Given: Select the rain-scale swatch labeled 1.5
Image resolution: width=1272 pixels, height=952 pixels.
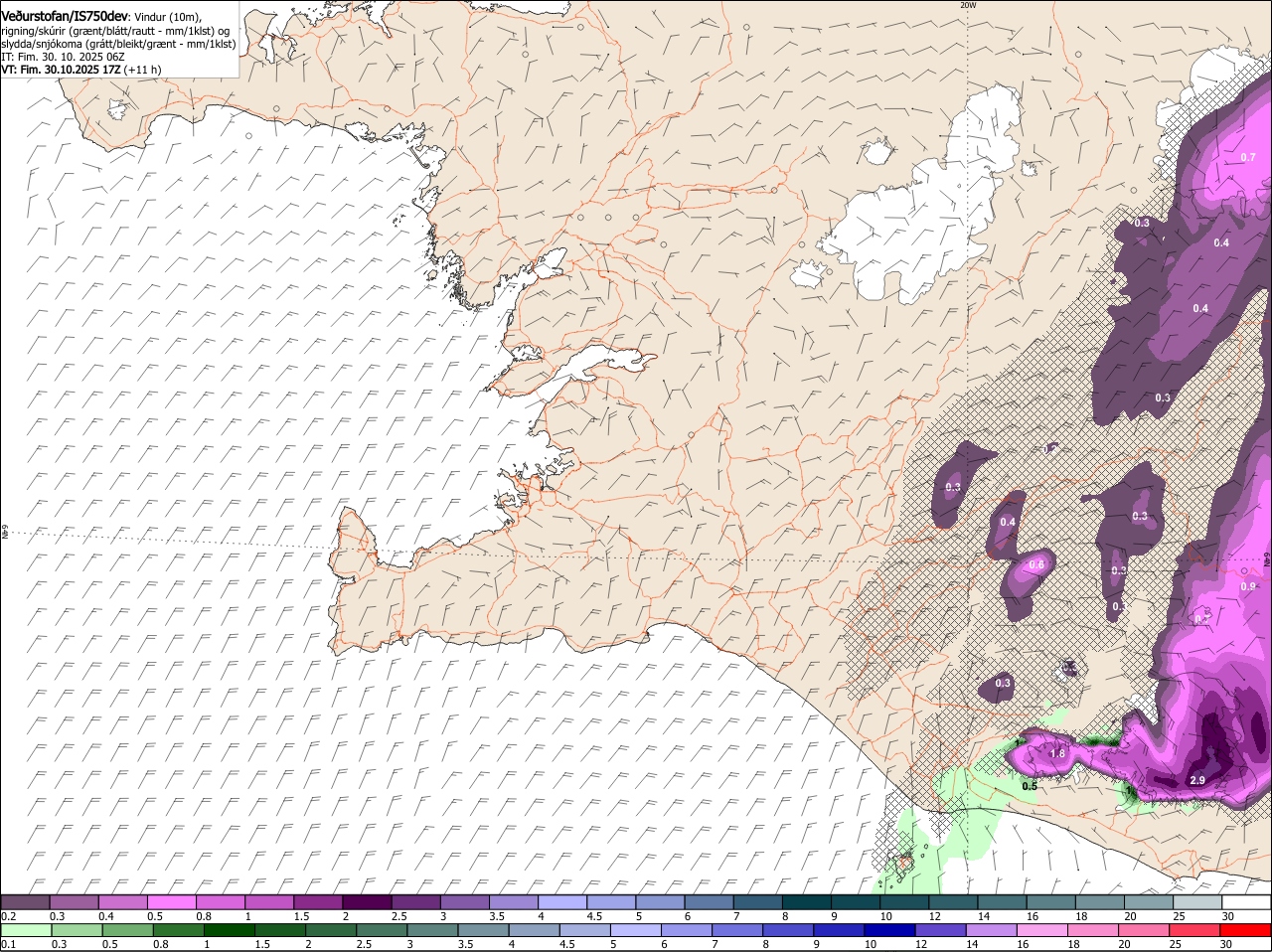Looking at the screenshot, I should [x=280, y=930].
